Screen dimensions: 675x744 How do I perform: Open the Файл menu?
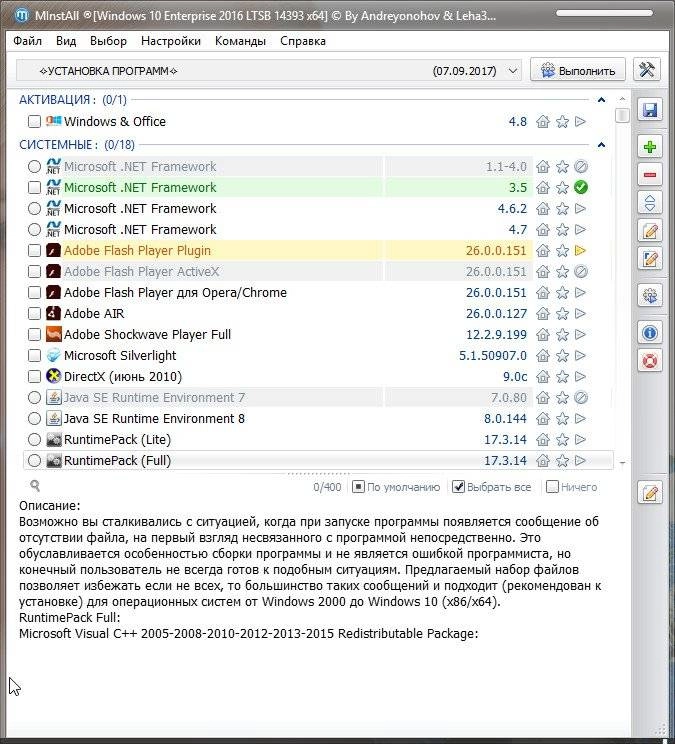(28, 41)
